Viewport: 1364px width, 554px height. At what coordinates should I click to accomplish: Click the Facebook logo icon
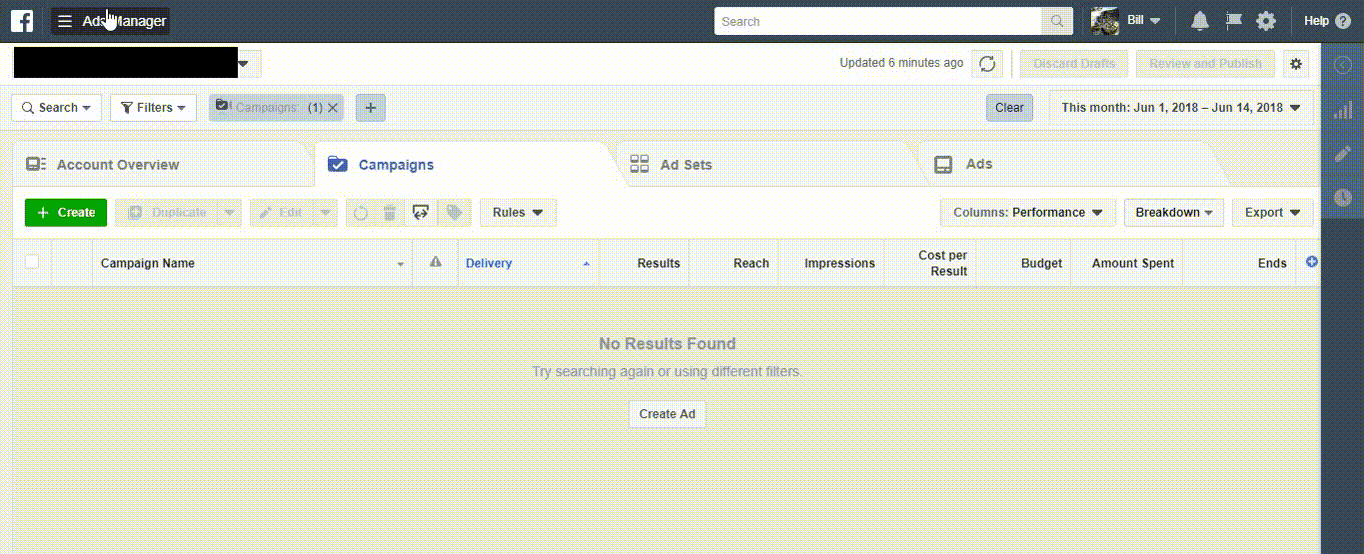pos(22,21)
